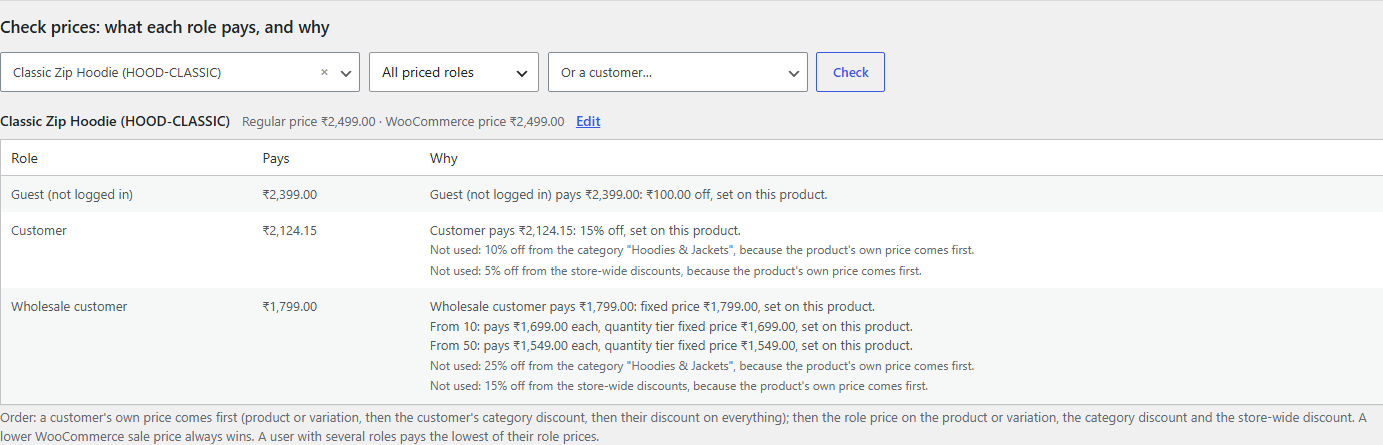Image resolution: width=1383 pixels, height=445 pixels.
Task: Click the ₹1,799.00 price in Pays column
Action: click(289, 307)
